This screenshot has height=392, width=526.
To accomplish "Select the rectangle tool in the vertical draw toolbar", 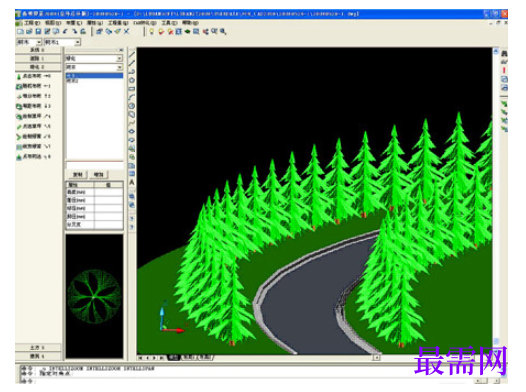I will tap(132, 89).
